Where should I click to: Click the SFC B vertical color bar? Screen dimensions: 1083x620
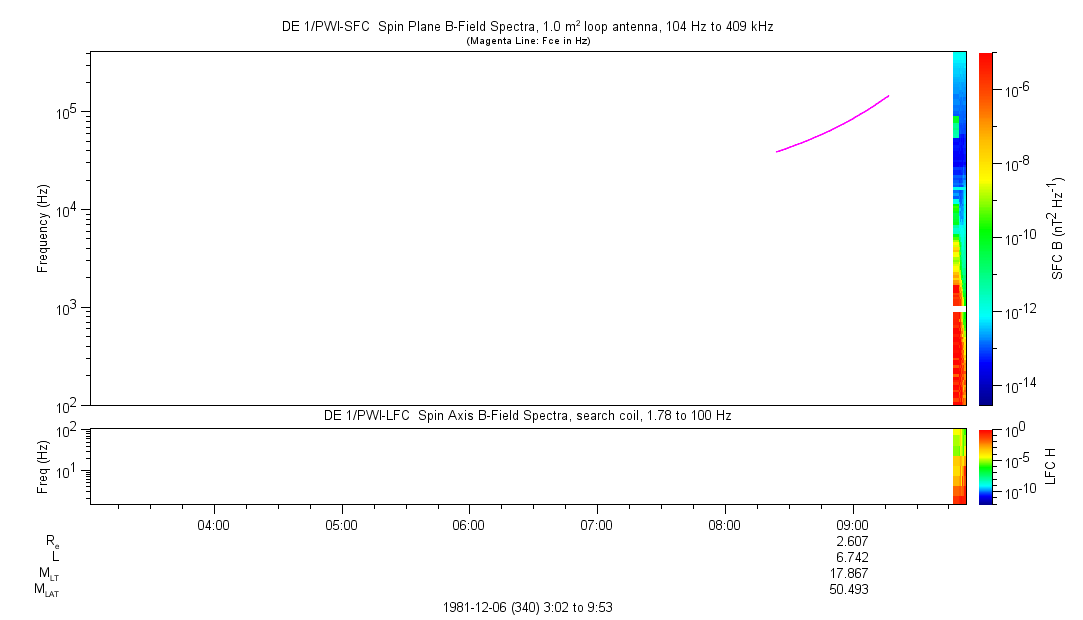[x=985, y=228]
